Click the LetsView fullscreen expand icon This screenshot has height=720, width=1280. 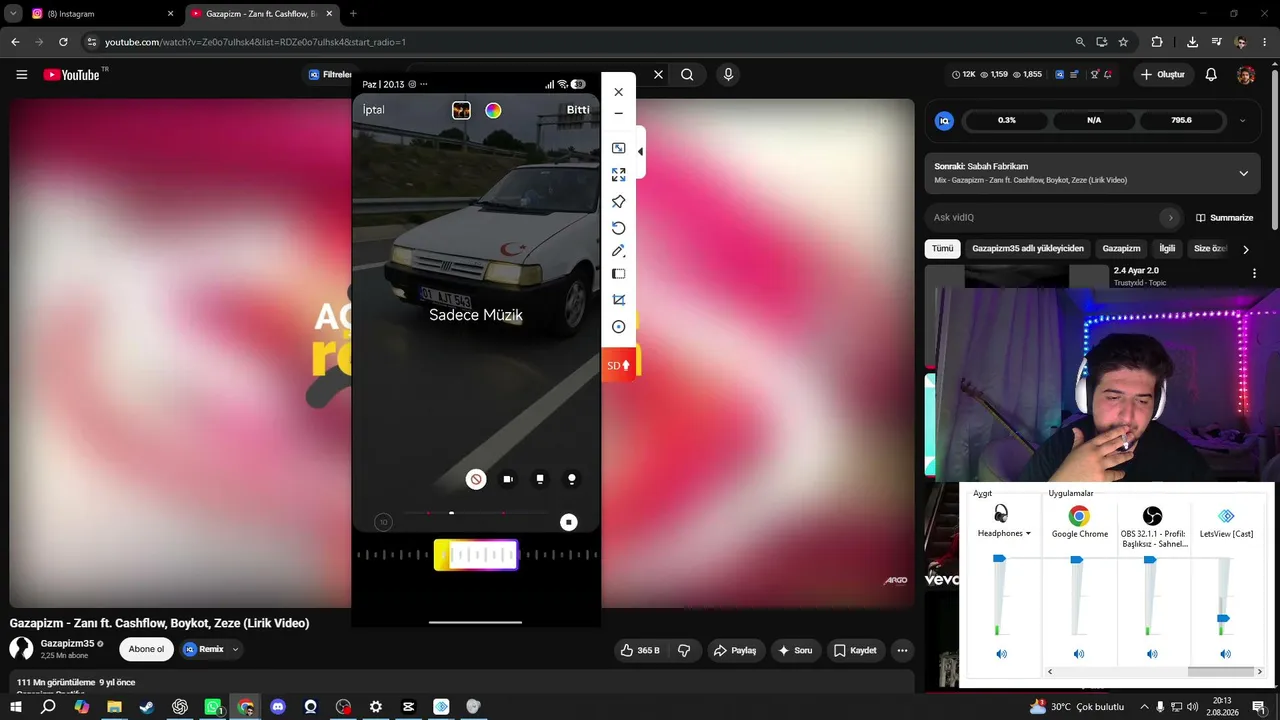coord(618,174)
